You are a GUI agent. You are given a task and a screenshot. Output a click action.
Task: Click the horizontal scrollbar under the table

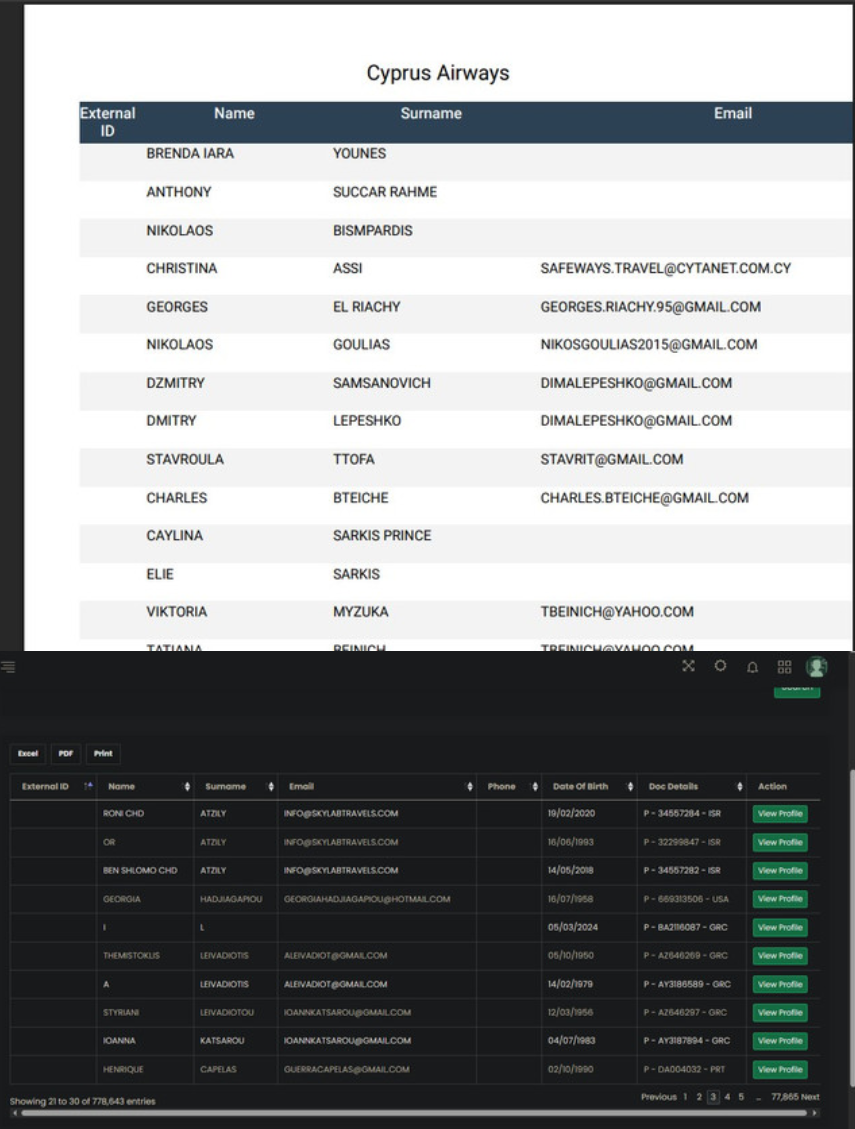coord(414,1112)
